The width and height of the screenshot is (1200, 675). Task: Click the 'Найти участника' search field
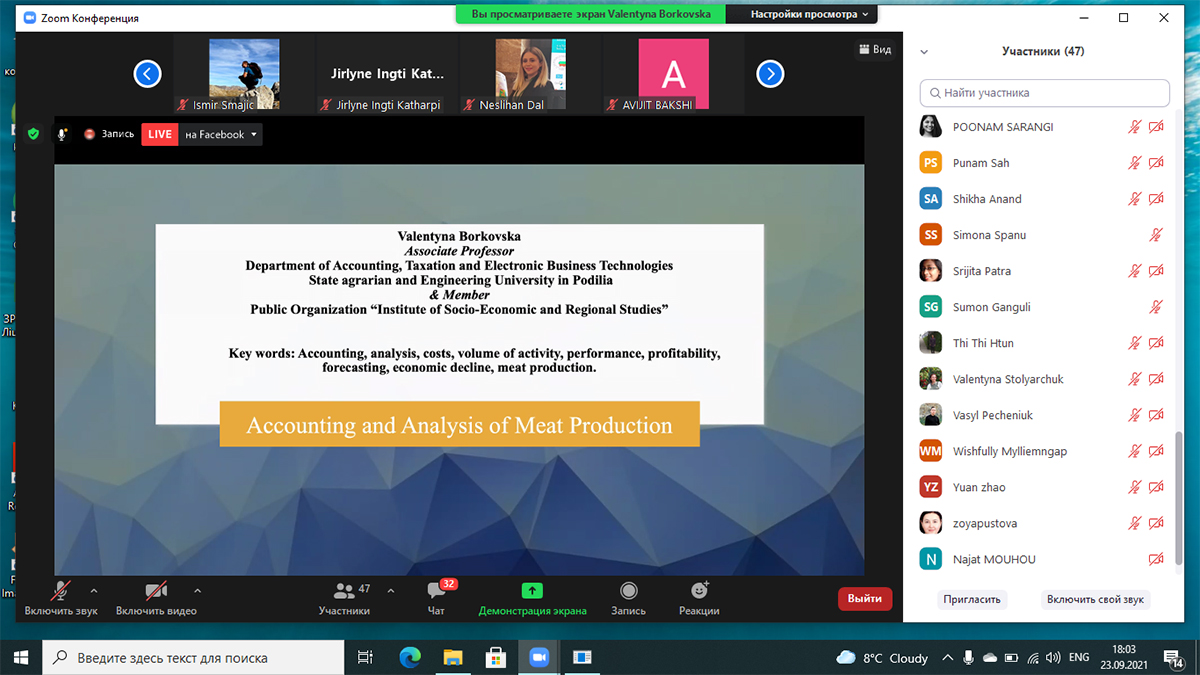point(1044,93)
